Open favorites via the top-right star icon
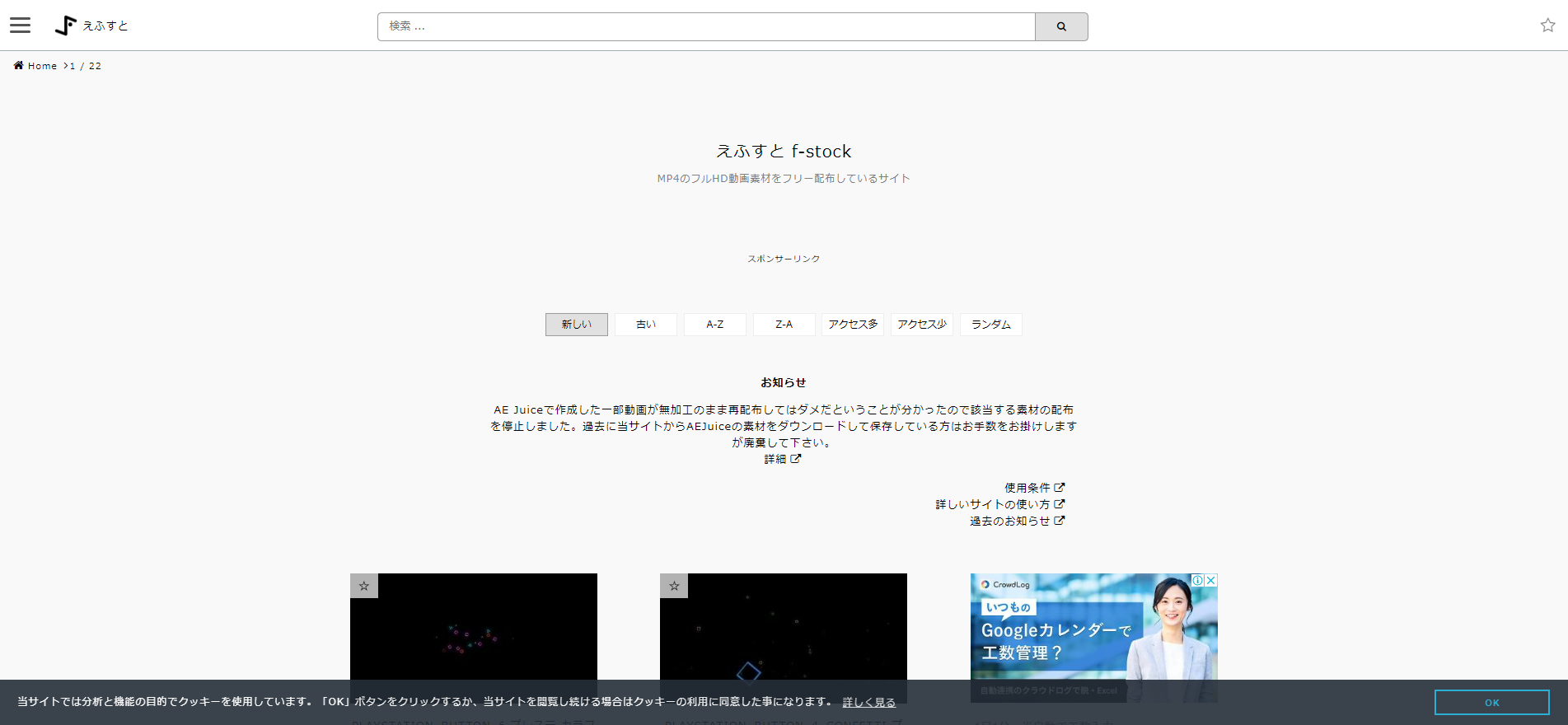This screenshot has height=725, width=1568. tap(1547, 26)
